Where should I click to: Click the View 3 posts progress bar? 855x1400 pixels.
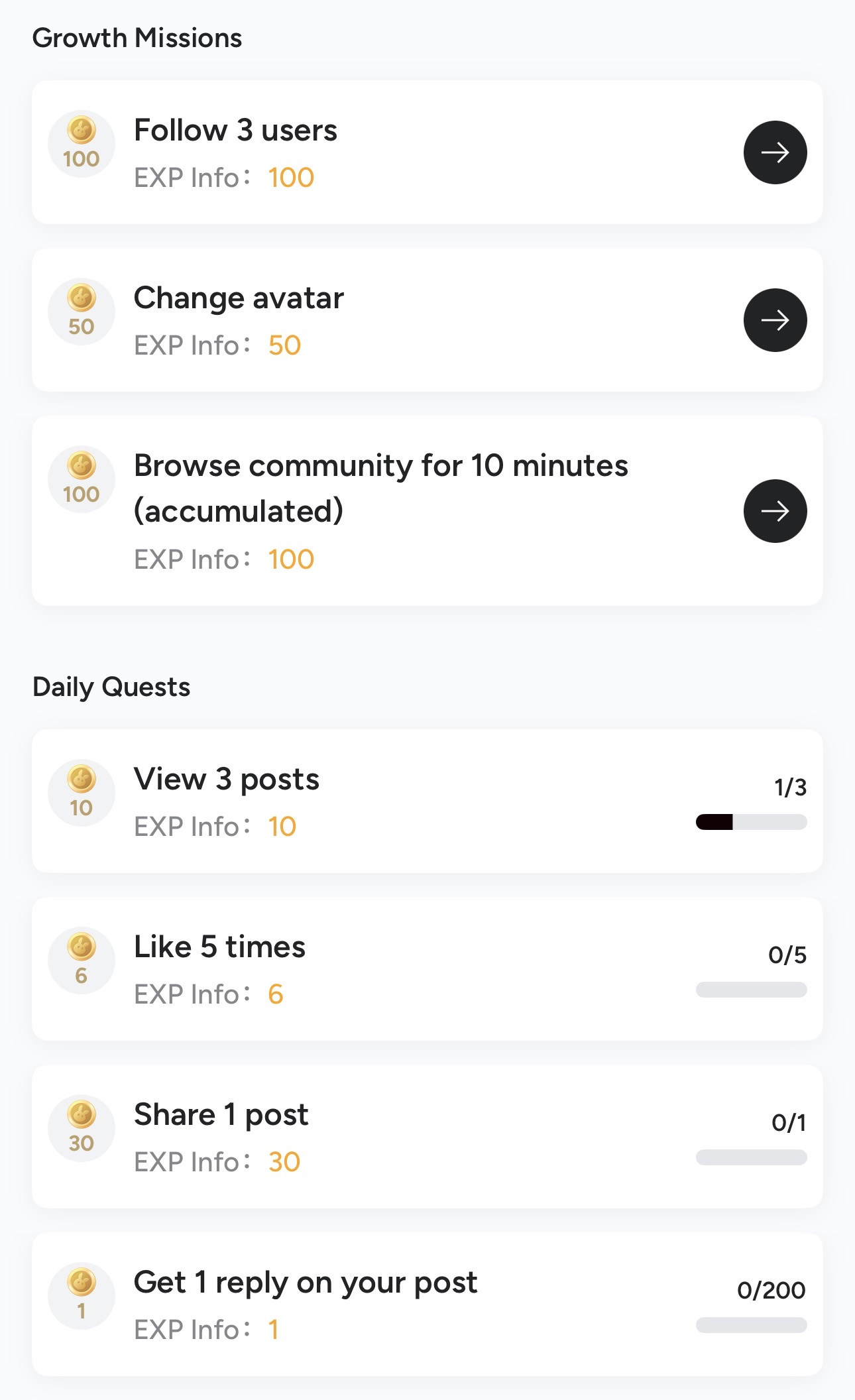[x=751, y=822]
